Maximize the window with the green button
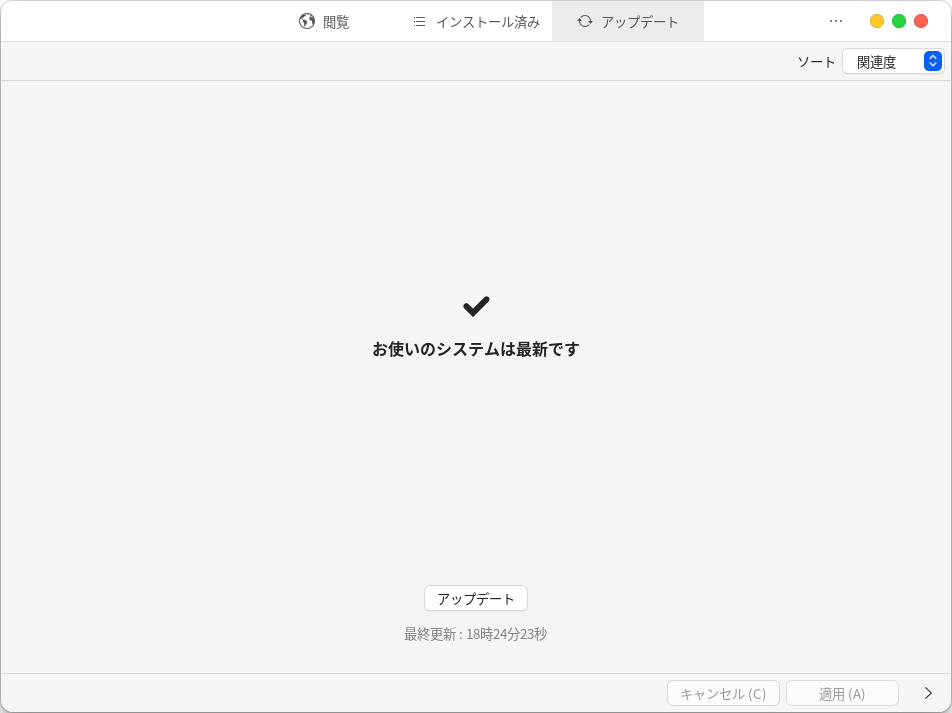952x713 pixels. tap(899, 21)
